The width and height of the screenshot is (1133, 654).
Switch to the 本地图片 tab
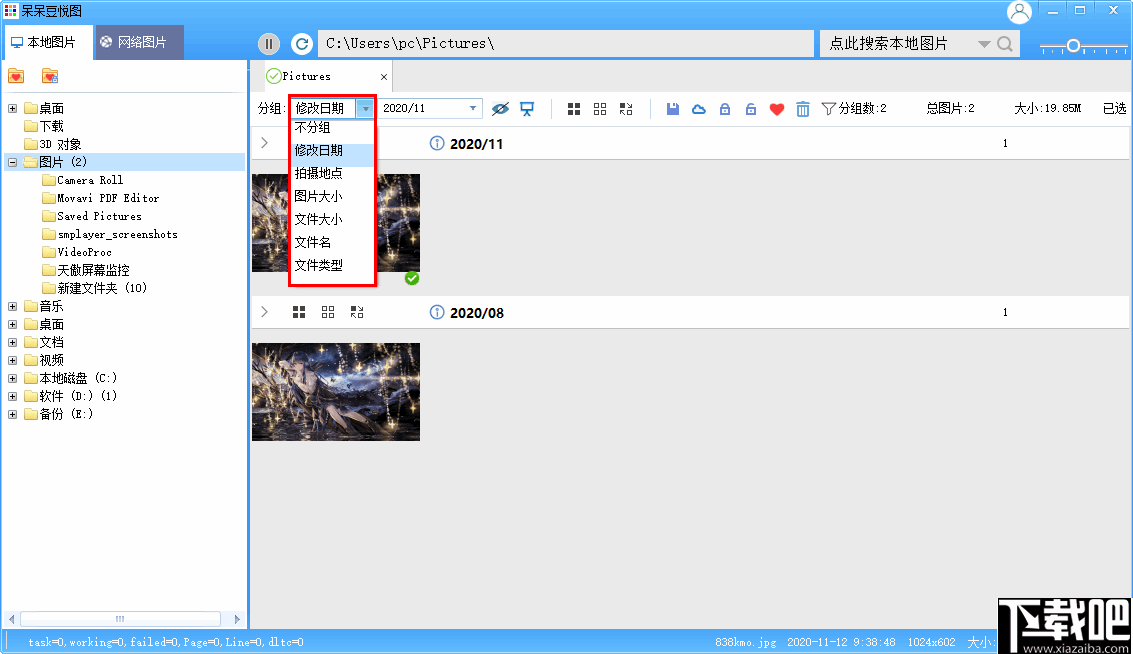tap(48, 43)
